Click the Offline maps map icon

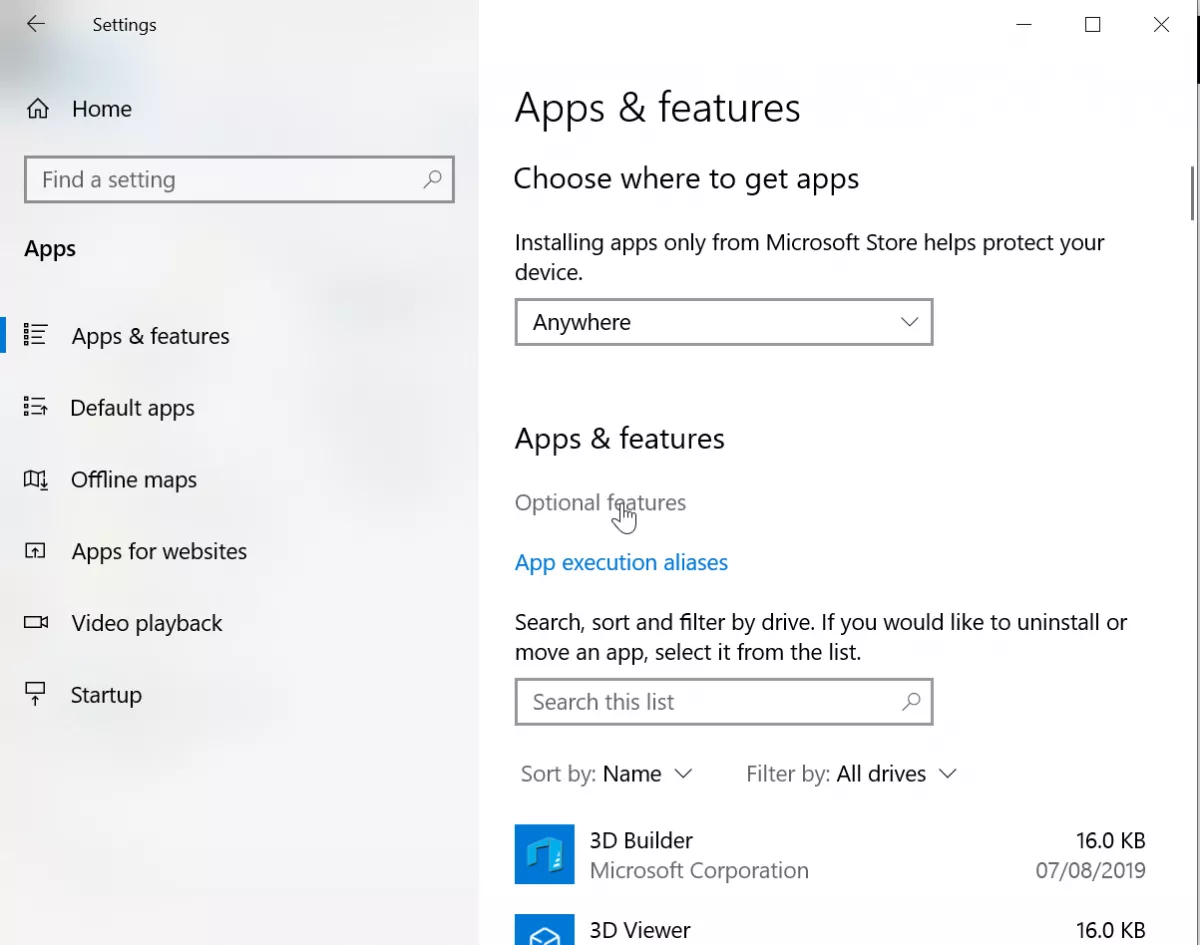35,479
